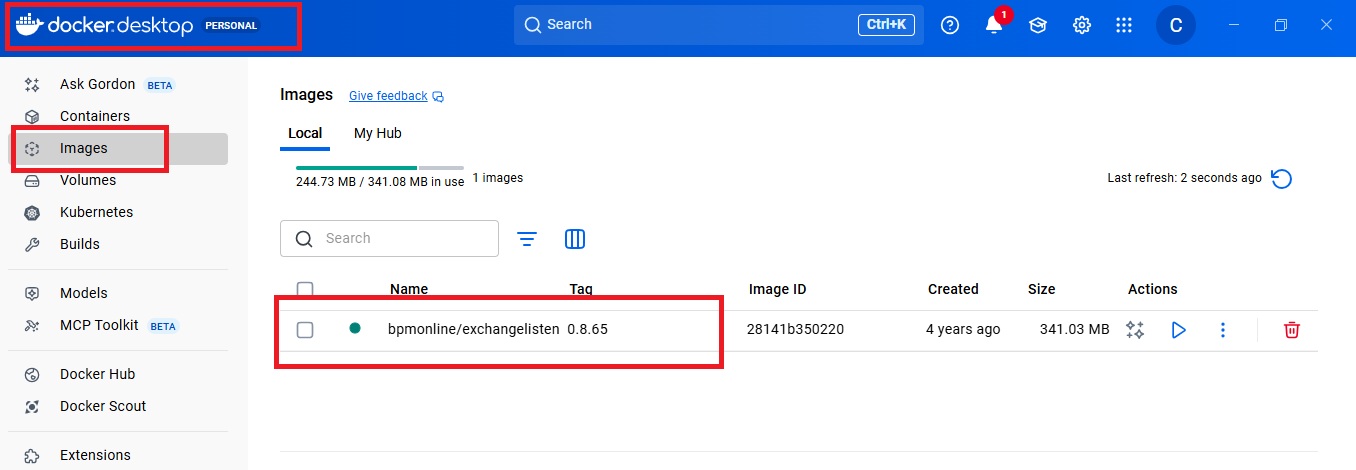This screenshot has height=470, width=1356.
Task: Click the Models icon in sidebar
Action: [x=32, y=294]
